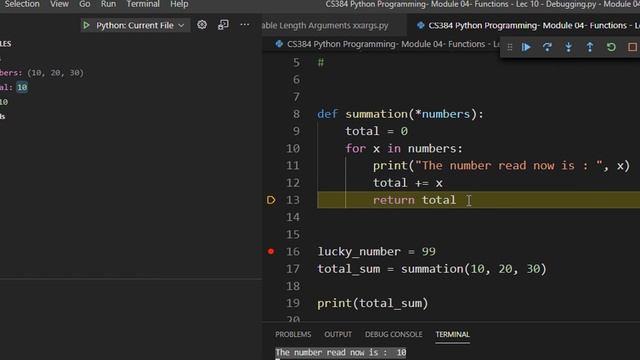Click the terminal output 'The number read now is'

click(x=341, y=352)
